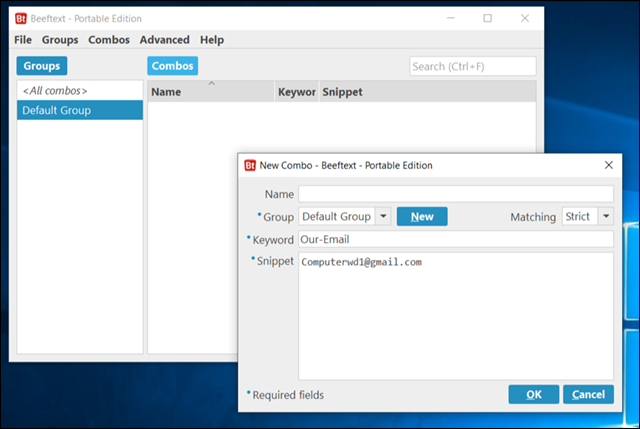Select the <All combos> entry
Viewport: 640px width, 429px height.
coord(80,91)
